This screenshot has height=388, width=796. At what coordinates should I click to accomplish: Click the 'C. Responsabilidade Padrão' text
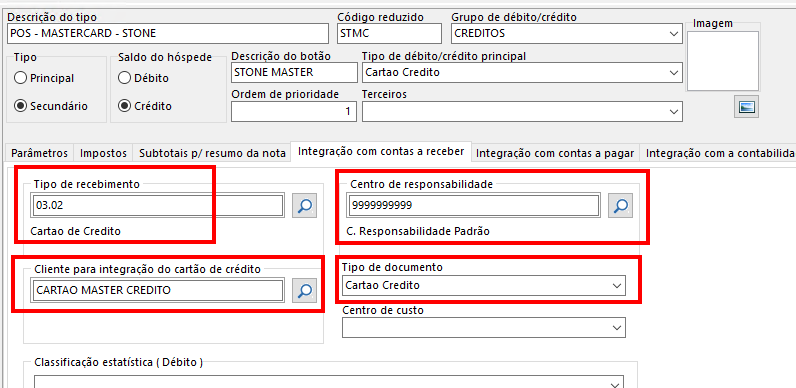[418, 232]
